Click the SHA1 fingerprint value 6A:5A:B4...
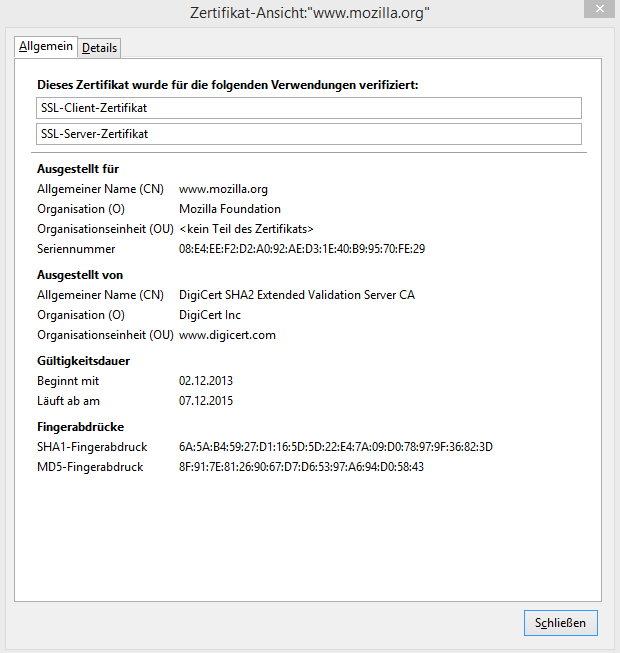The height and width of the screenshot is (653, 620). click(336, 447)
